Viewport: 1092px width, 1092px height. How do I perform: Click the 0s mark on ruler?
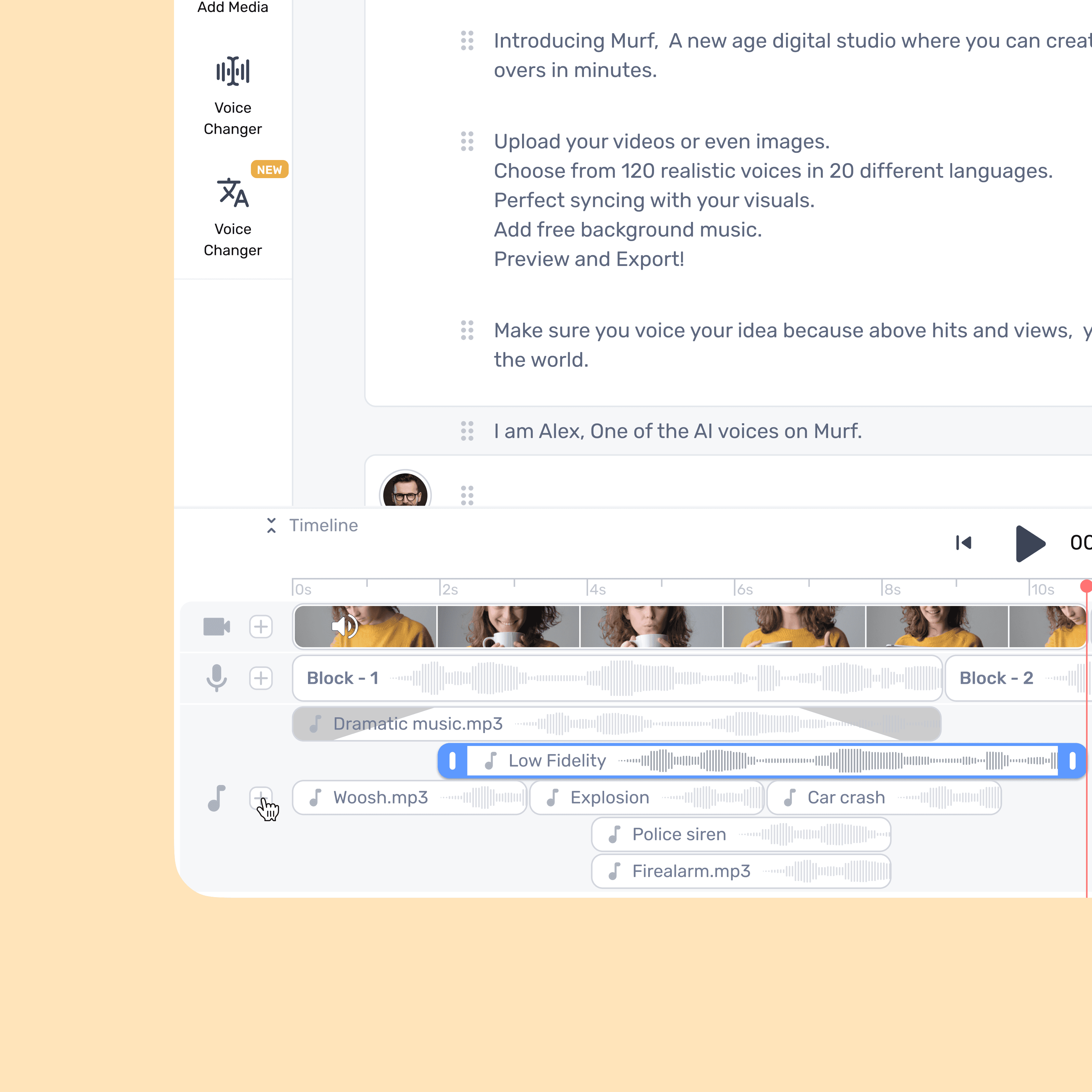coord(303,589)
